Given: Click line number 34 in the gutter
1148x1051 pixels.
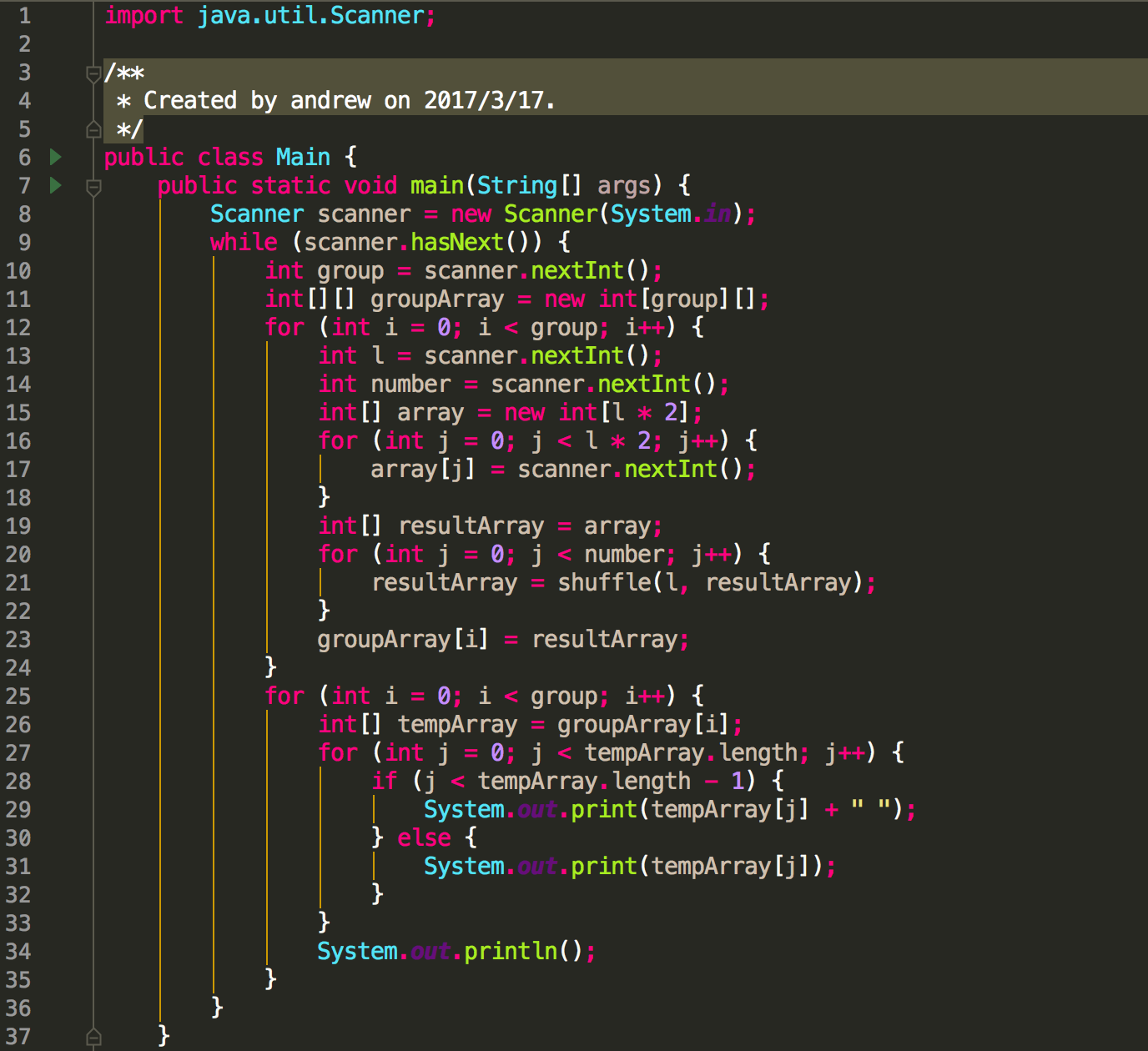Looking at the screenshot, I should [18, 952].
